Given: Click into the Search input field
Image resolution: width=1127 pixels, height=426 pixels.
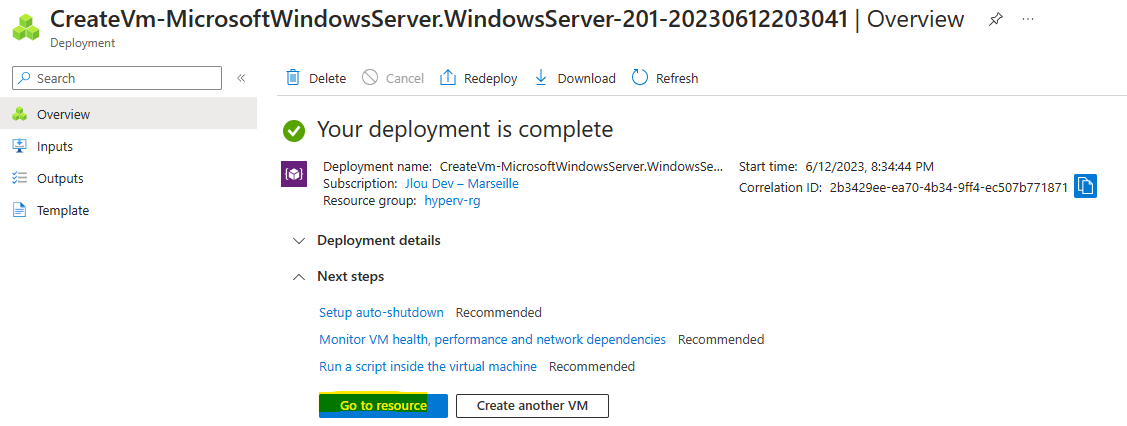Looking at the screenshot, I should 117,78.
